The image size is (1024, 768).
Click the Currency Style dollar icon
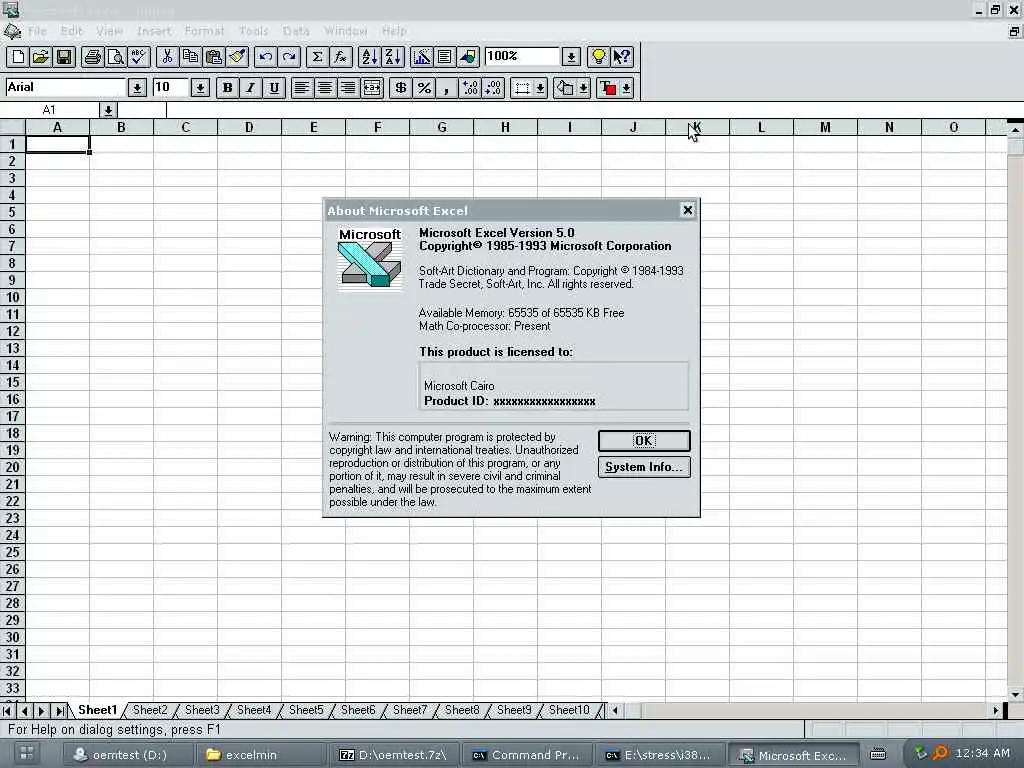tap(400, 88)
